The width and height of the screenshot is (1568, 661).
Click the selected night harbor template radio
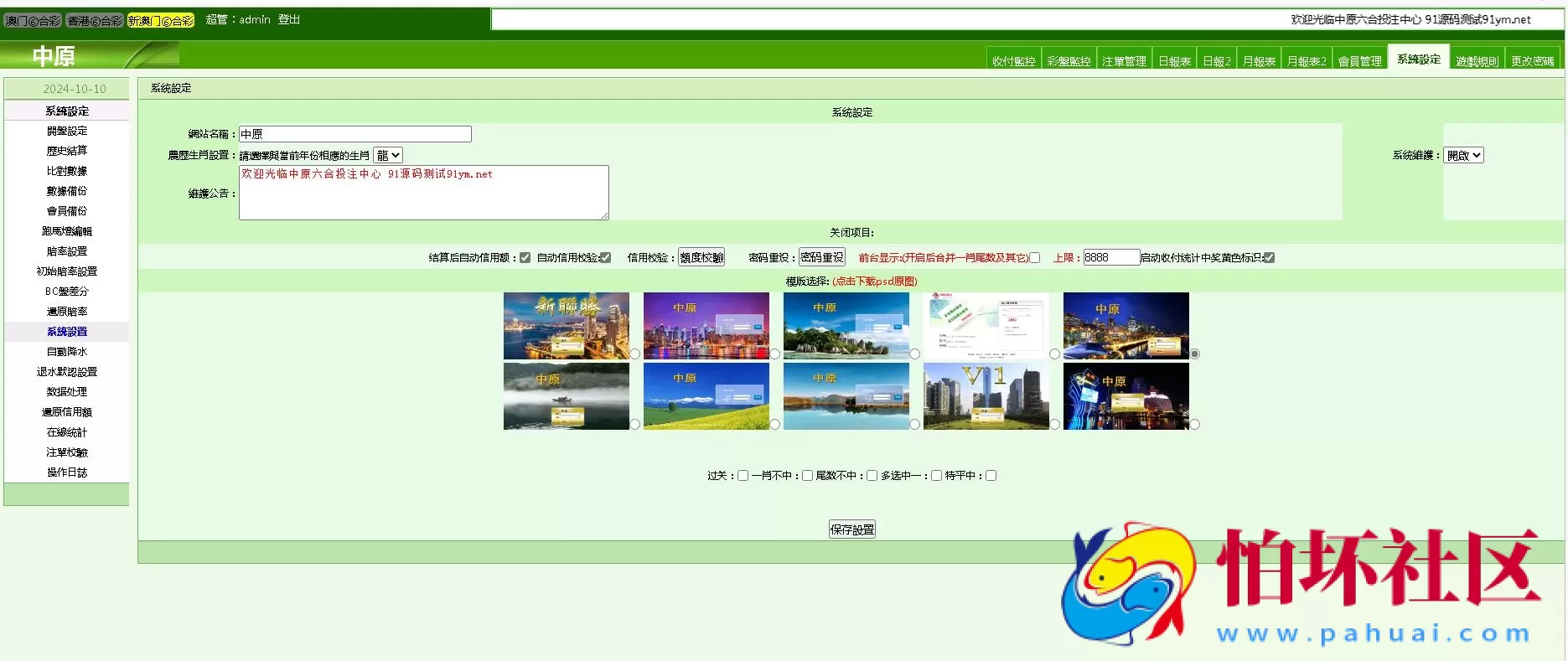pos(1194,354)
